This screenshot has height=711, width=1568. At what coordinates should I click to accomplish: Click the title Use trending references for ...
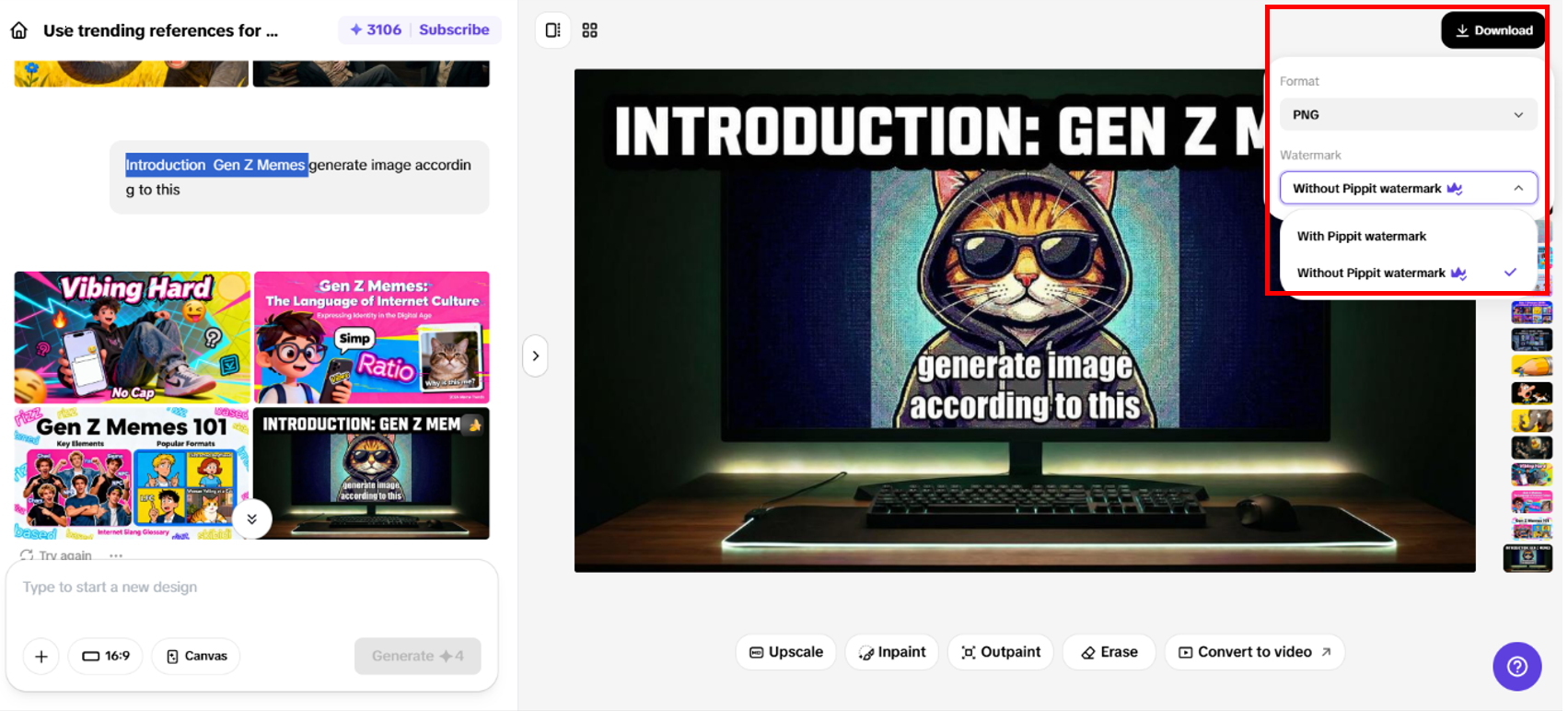[x=160, y=30]
